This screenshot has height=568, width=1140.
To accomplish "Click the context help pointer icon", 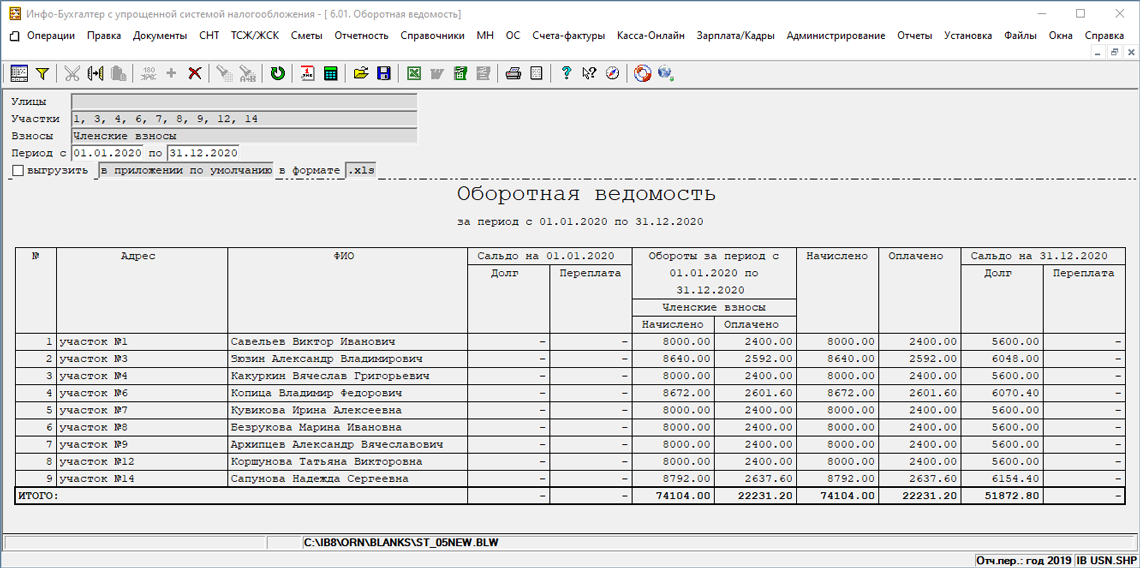I will tap(590, 73).
